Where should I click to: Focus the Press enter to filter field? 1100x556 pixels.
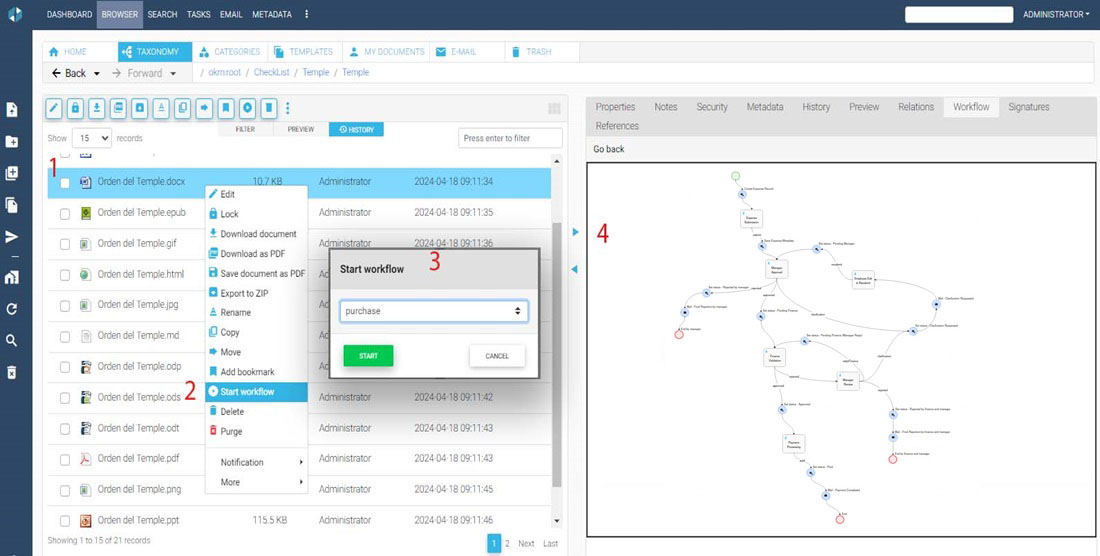(510, 138)
